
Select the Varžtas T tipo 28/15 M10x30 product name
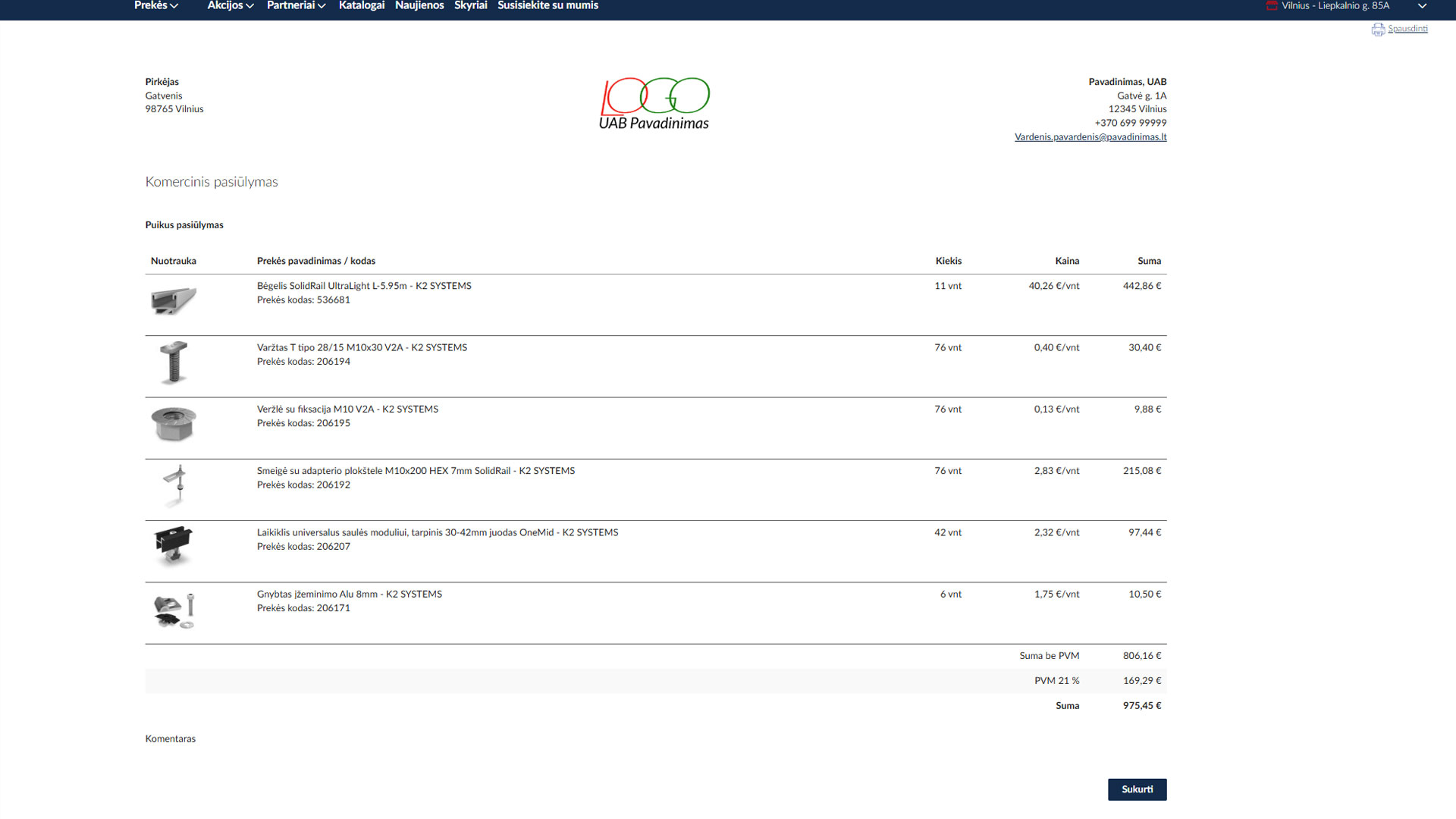pyautogui.click(x=362, y=348)
